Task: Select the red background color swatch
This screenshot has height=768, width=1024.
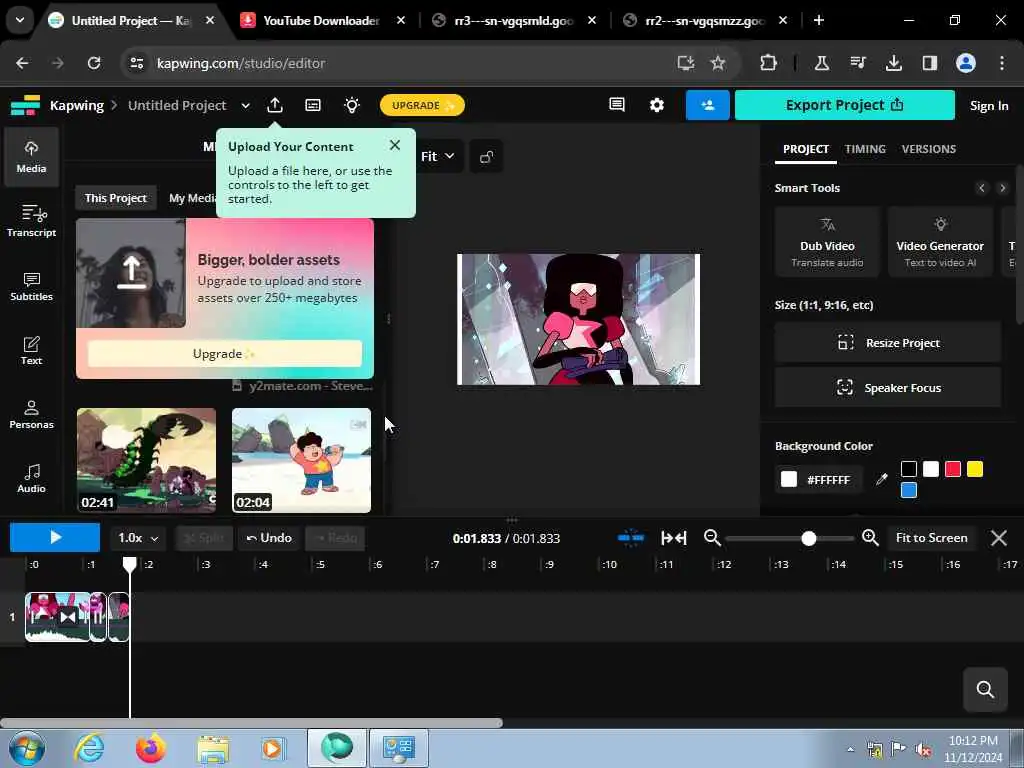Action: point(953,469)
